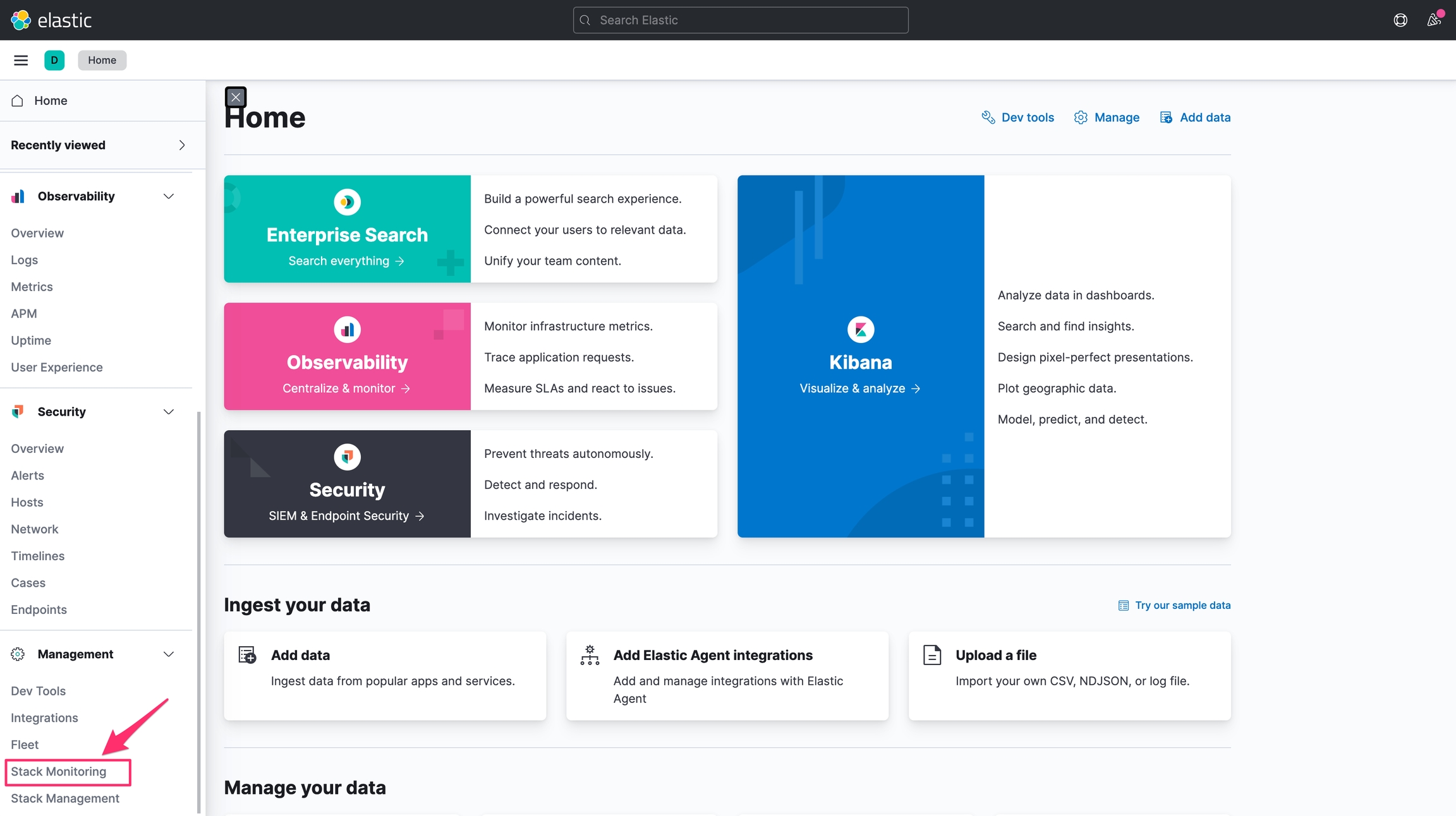Collapse the Management nav section
Viewport: 1456px width, 816px height.
coord(169,654)
